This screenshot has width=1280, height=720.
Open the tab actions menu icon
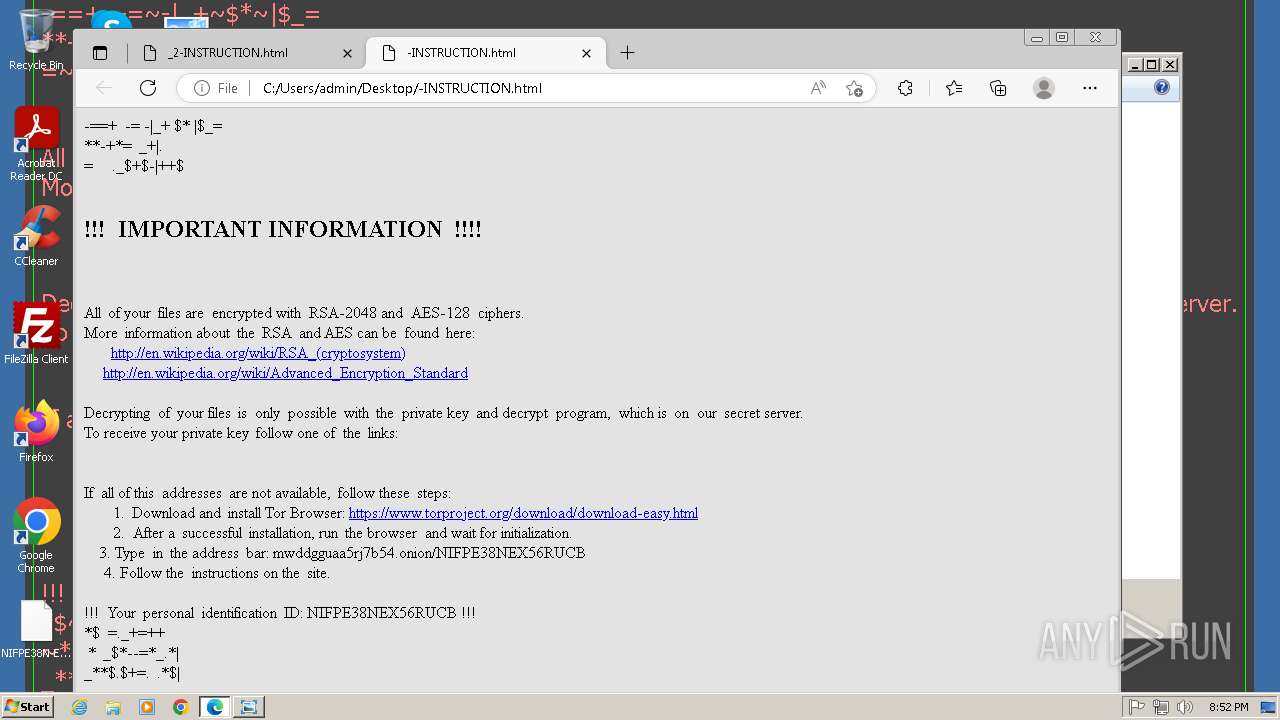pyautogui.click(x=100, y=53)
